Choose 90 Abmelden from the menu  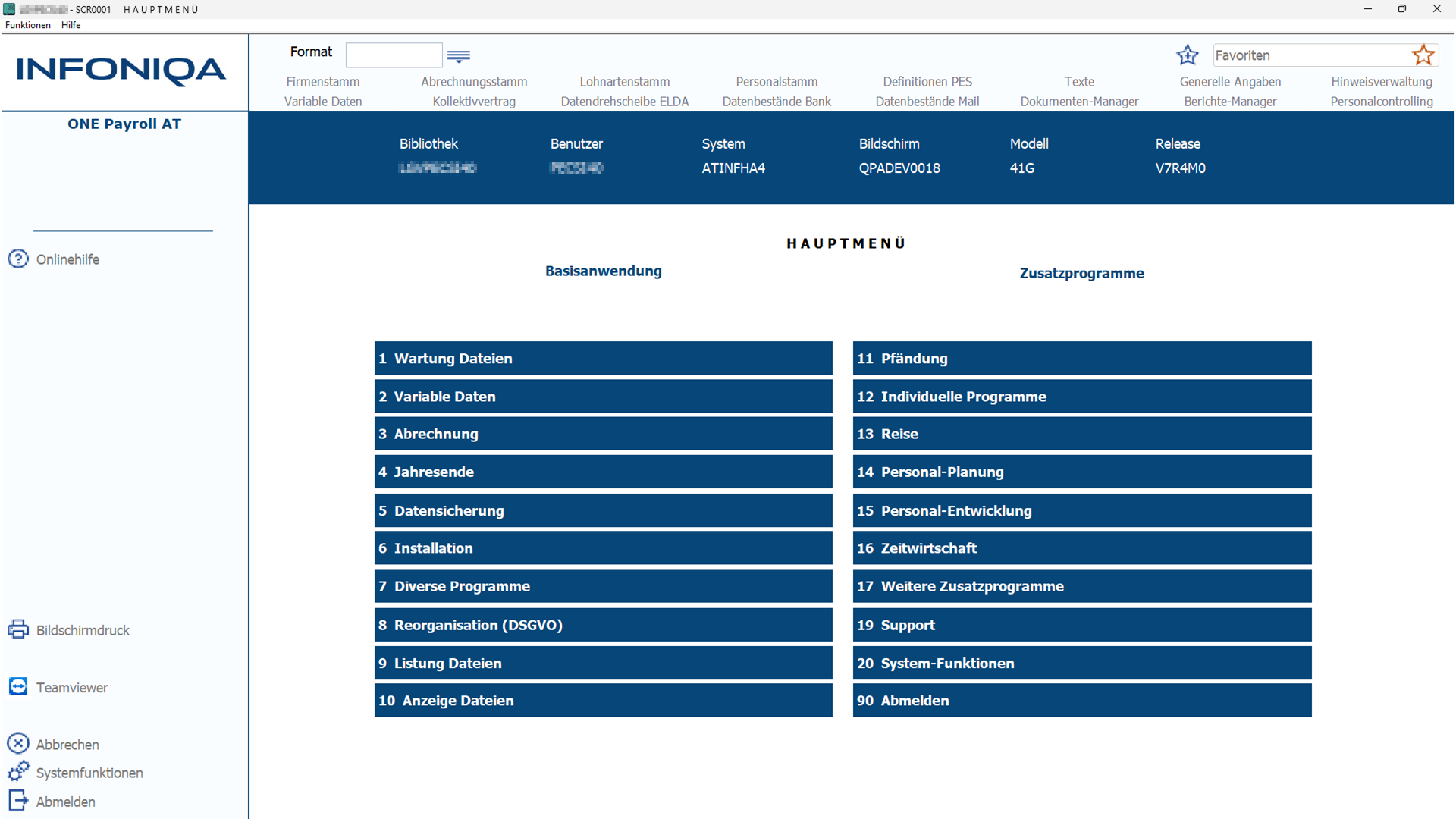point(1082,700)
